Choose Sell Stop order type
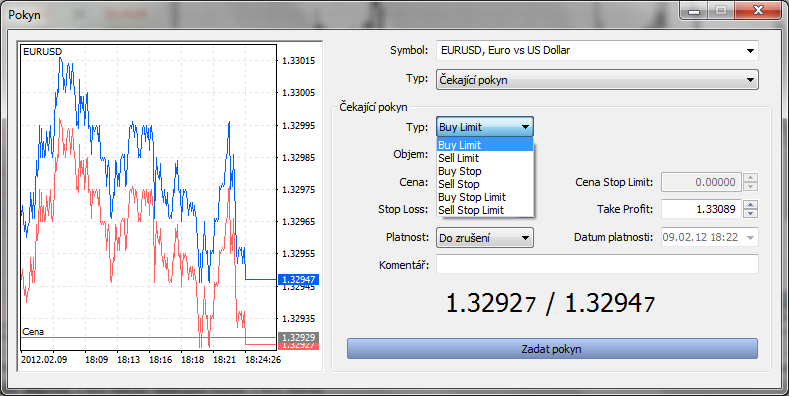Screen dimensions: 789x396 coord(485,184)
